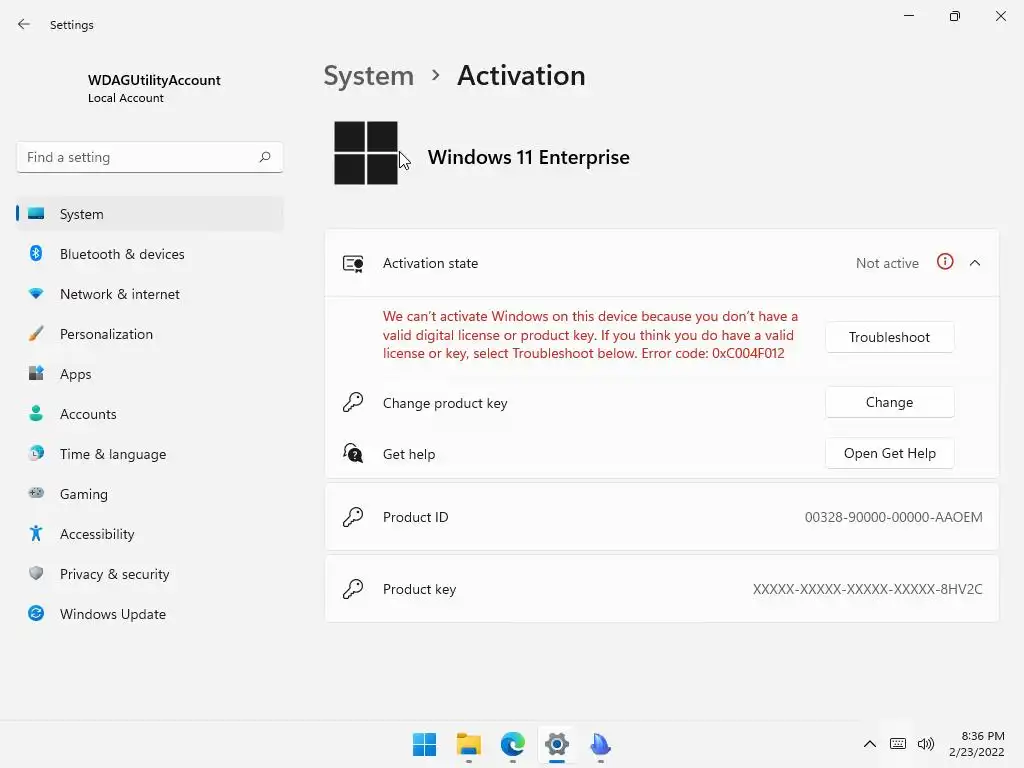Focus the Find a setting search box

tap(150, 157)
